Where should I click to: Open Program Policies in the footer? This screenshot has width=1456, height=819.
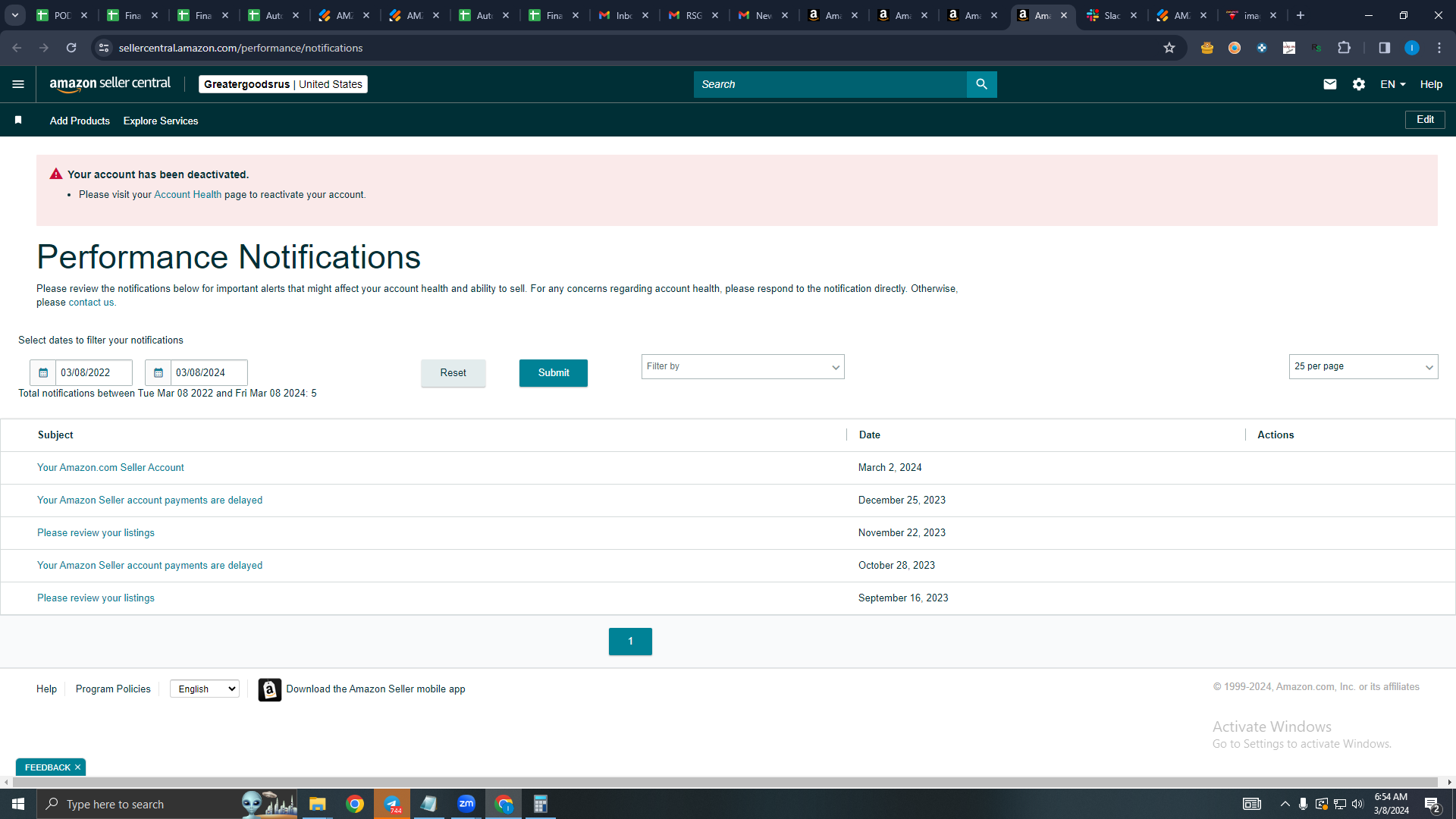(113, 689)
